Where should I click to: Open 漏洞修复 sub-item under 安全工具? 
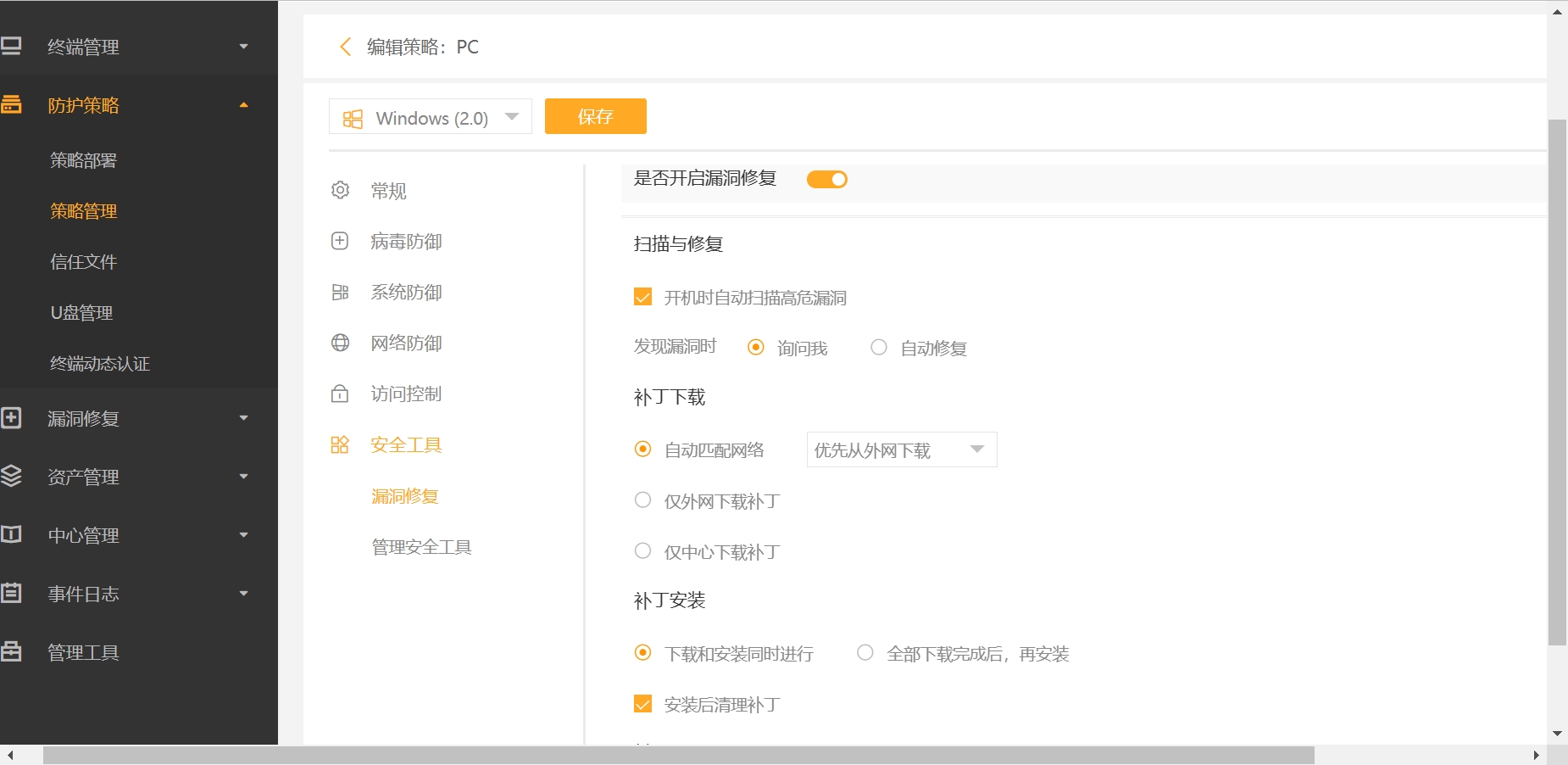[x=405, y=496]
